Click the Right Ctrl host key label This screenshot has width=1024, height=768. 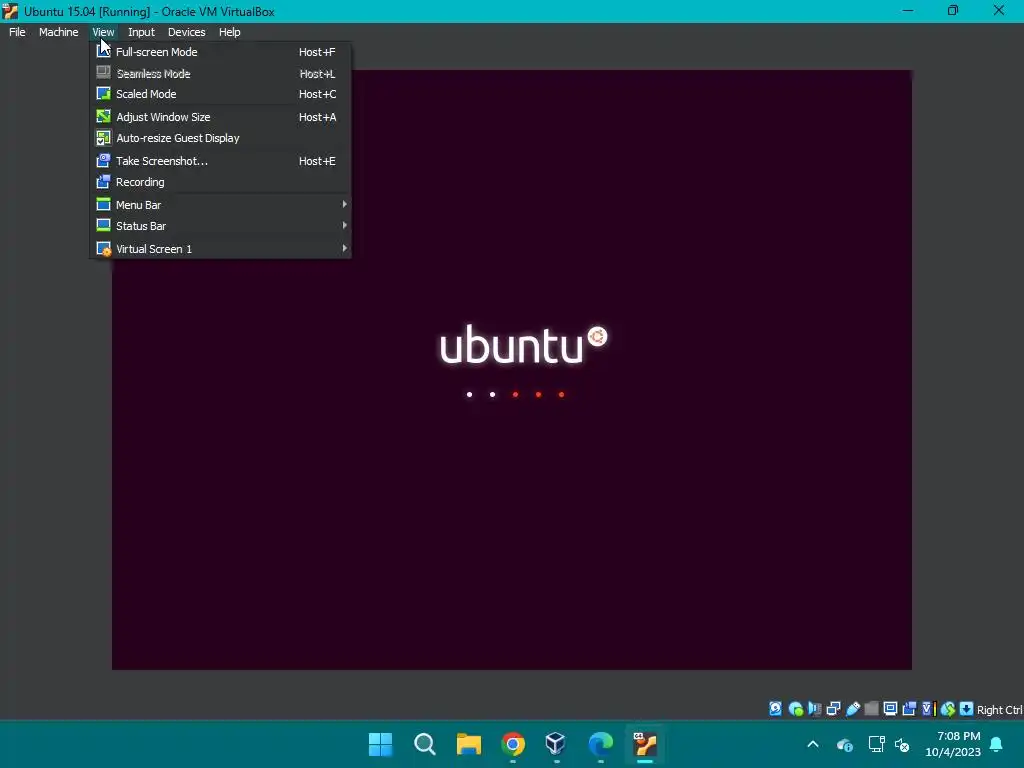[x=999, y=710]
